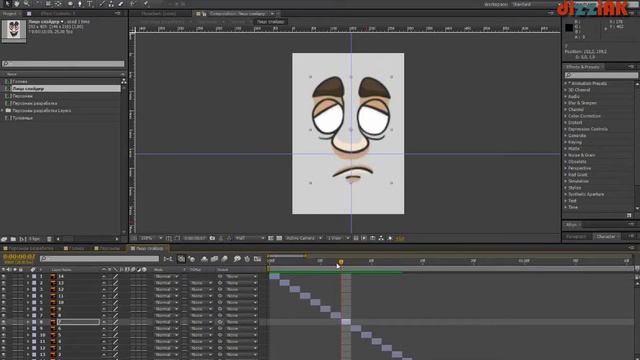Expand Персонаж разработка Layers folder
640x360 pixels.
coord(2,111)
